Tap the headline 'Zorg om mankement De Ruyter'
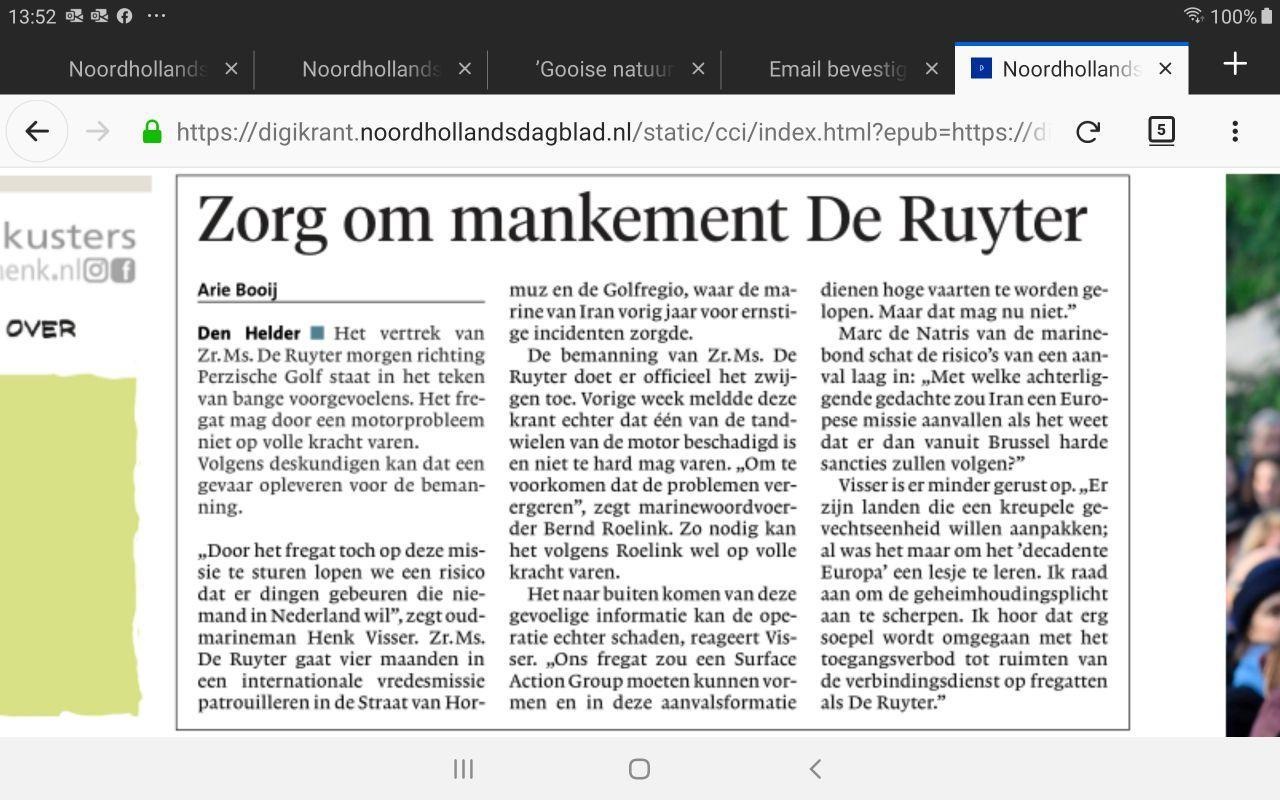Screen dimensions: 1280x800 coord(642,219)
